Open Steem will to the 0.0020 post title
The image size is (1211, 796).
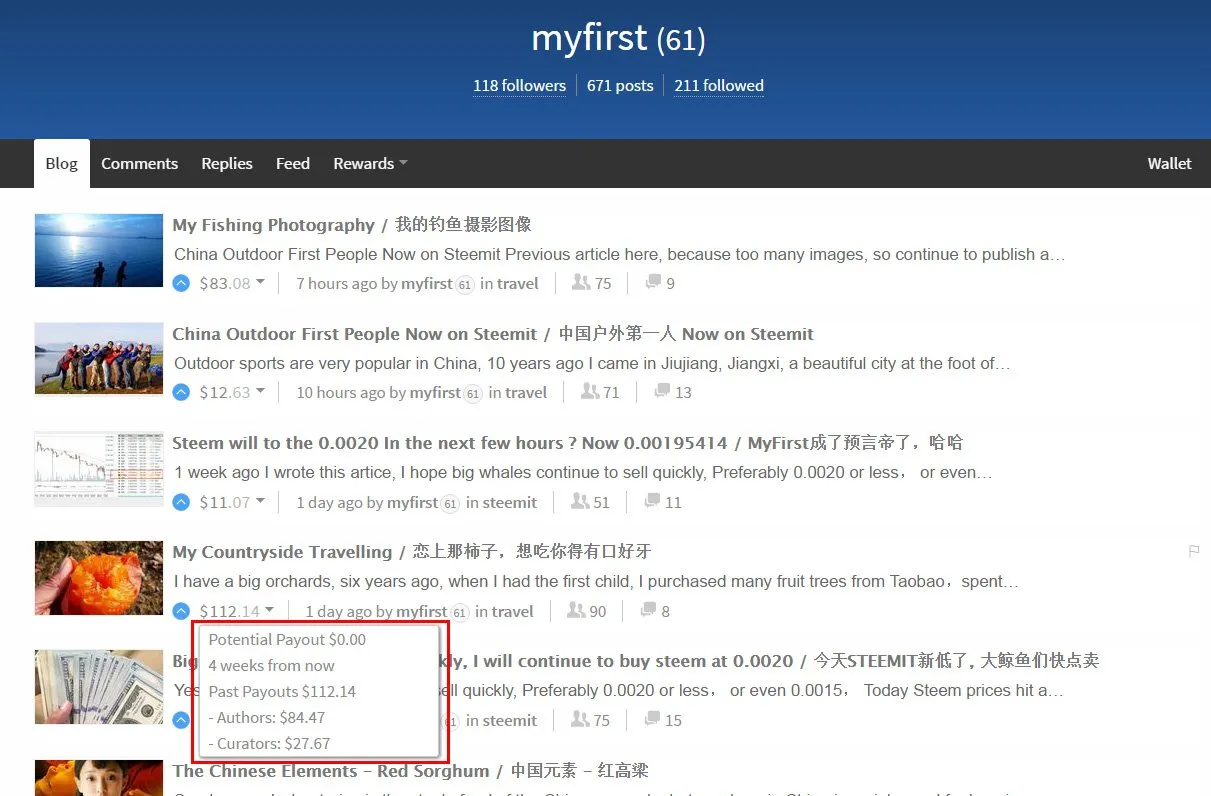[x=568, y=443]
